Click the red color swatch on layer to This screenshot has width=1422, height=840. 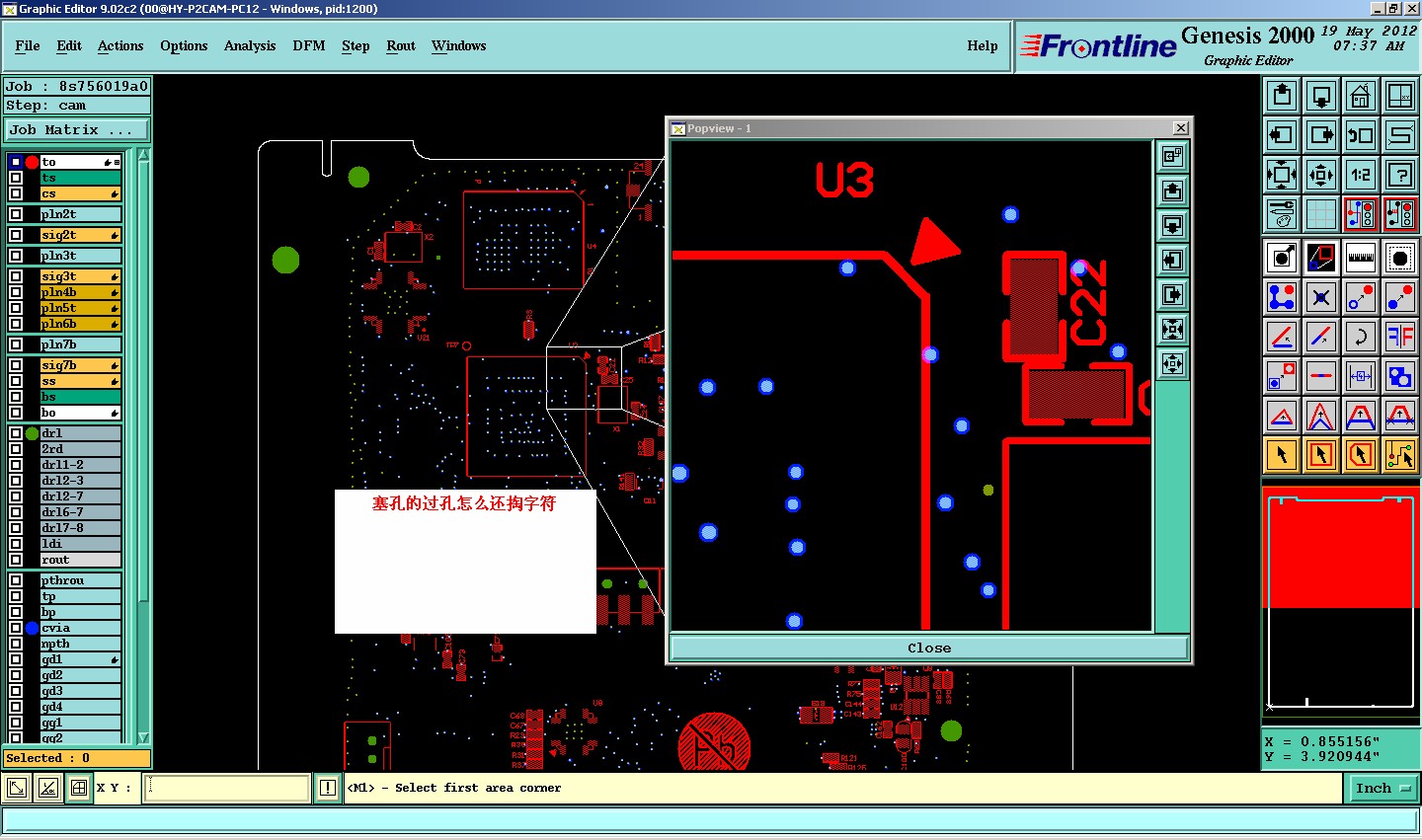pos(32,162)
